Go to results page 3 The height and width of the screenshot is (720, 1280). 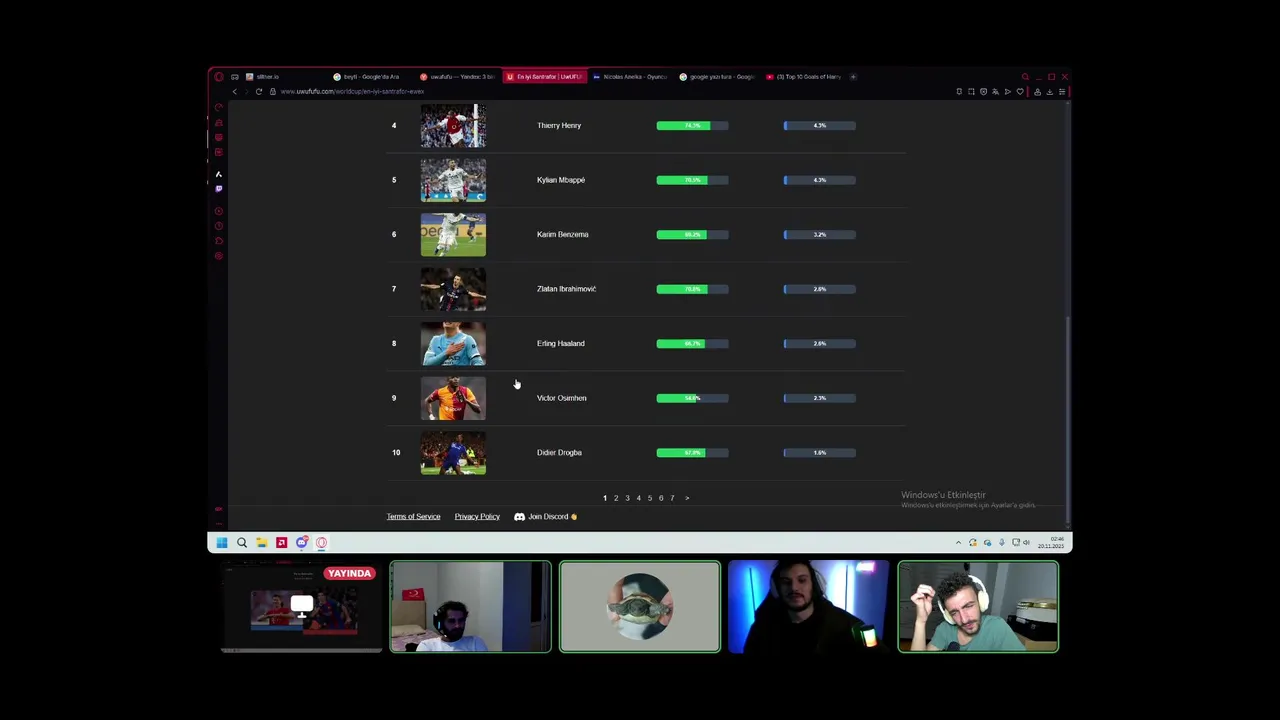pos(627,498)
